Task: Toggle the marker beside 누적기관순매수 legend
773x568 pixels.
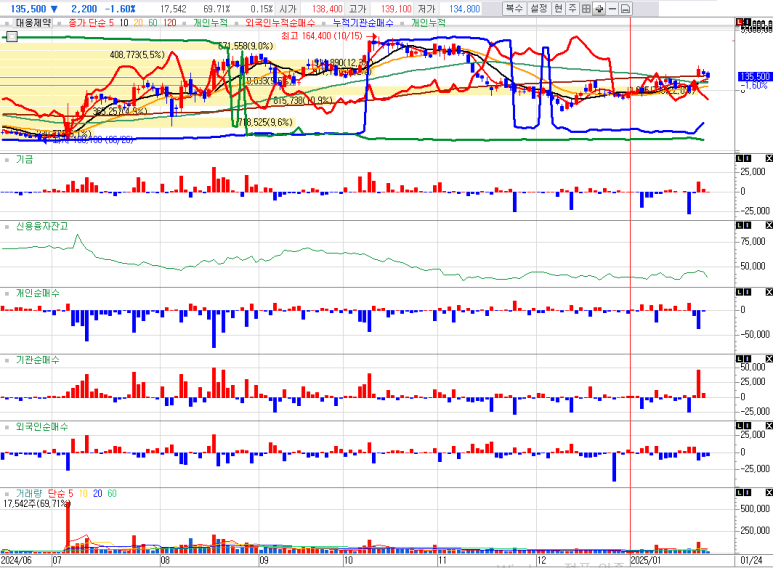Action: pyautogui.click(x=324, y=23)
